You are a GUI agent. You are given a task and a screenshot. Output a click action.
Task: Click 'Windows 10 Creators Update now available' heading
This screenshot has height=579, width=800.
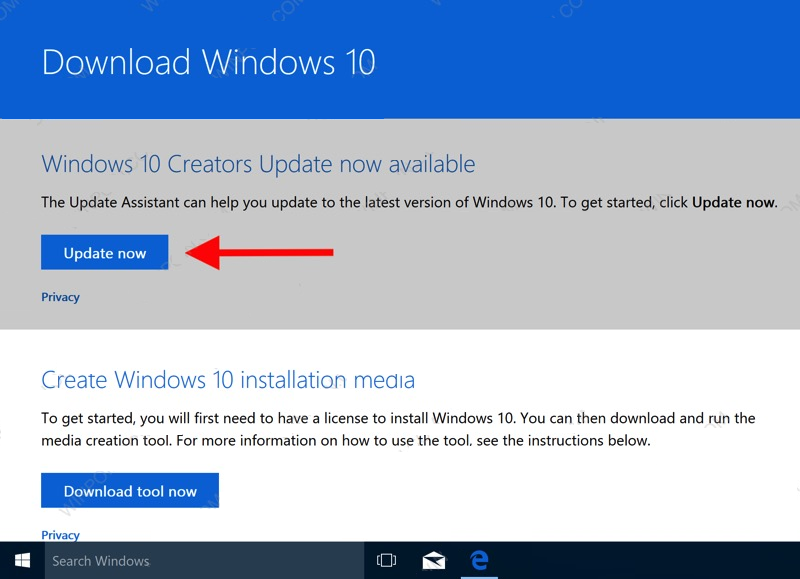coord(258,164)
